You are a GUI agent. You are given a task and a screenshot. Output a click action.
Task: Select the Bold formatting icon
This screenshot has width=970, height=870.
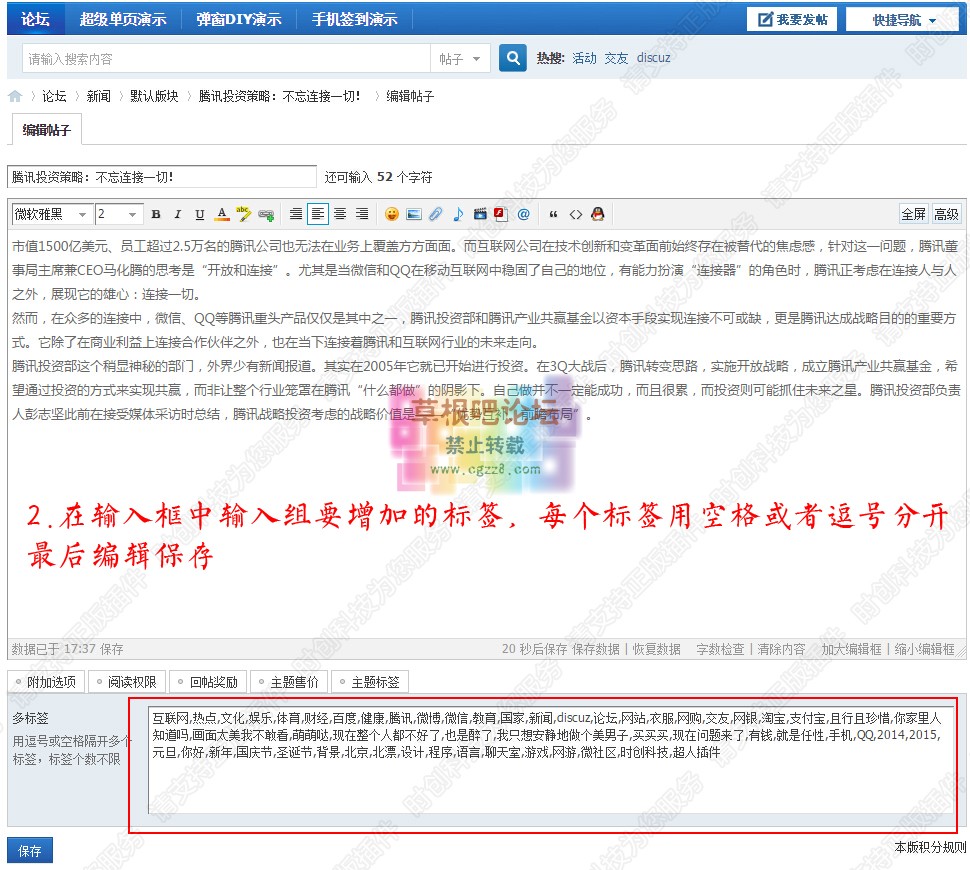click(x=155, y=214)
